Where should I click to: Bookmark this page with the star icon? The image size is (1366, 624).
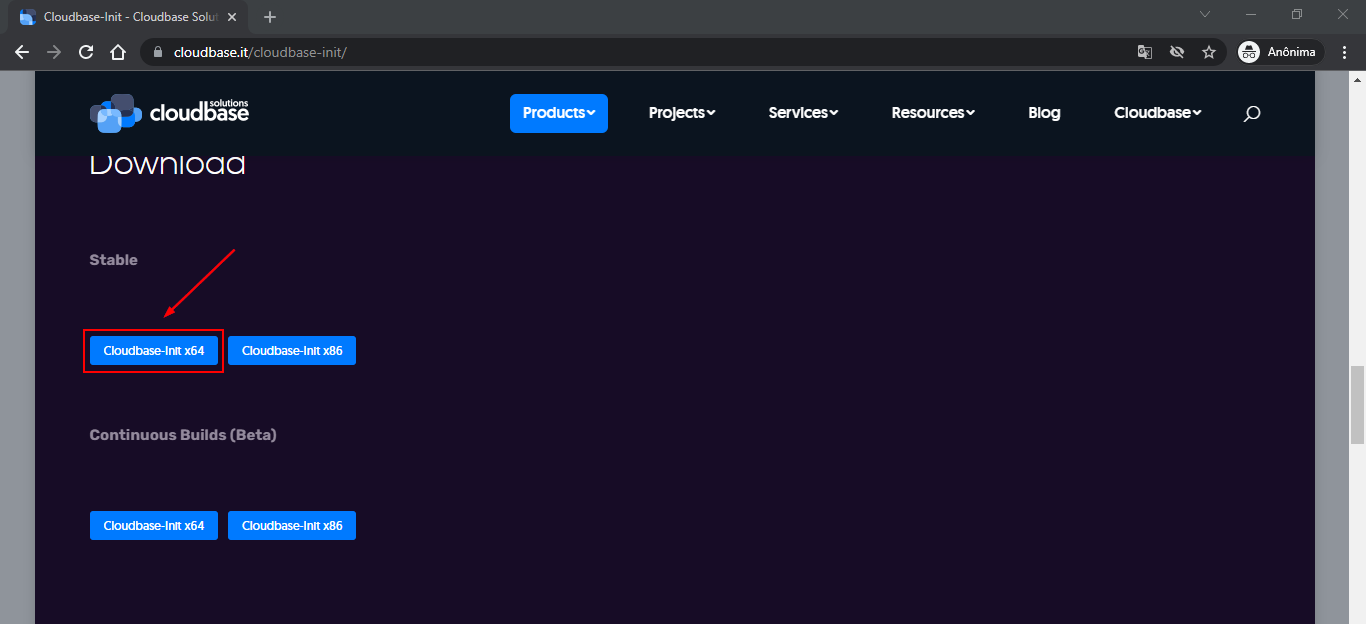[1209, 52]
